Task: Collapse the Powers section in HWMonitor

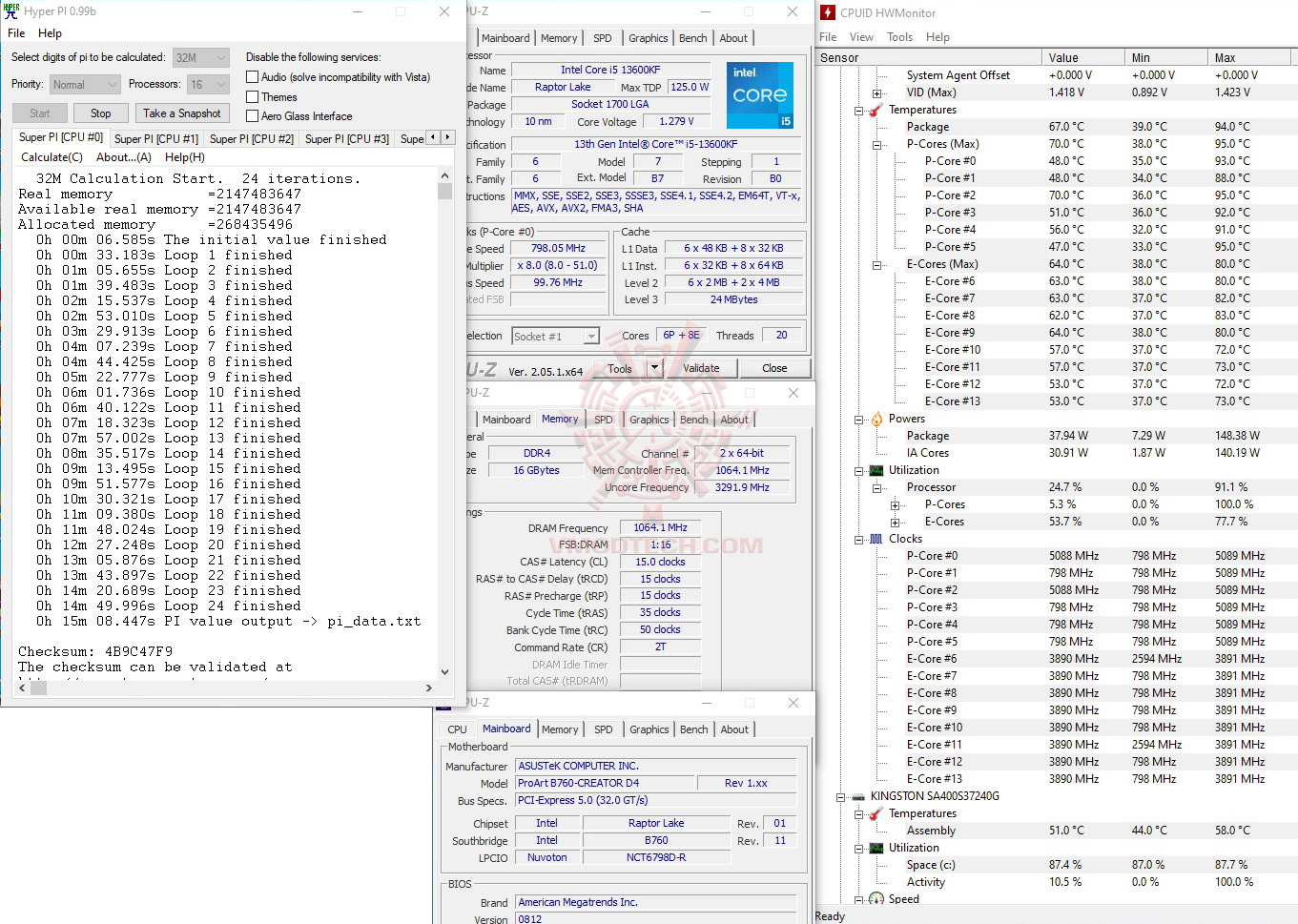Action: click(858, 420)
